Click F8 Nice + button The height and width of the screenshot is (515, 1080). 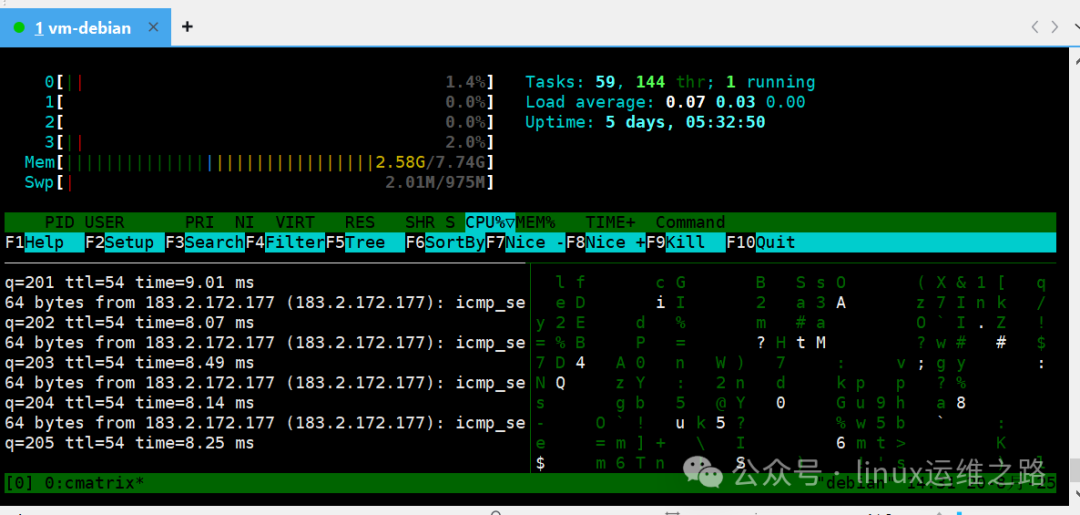pyautogui.click(x=605, y=242)
